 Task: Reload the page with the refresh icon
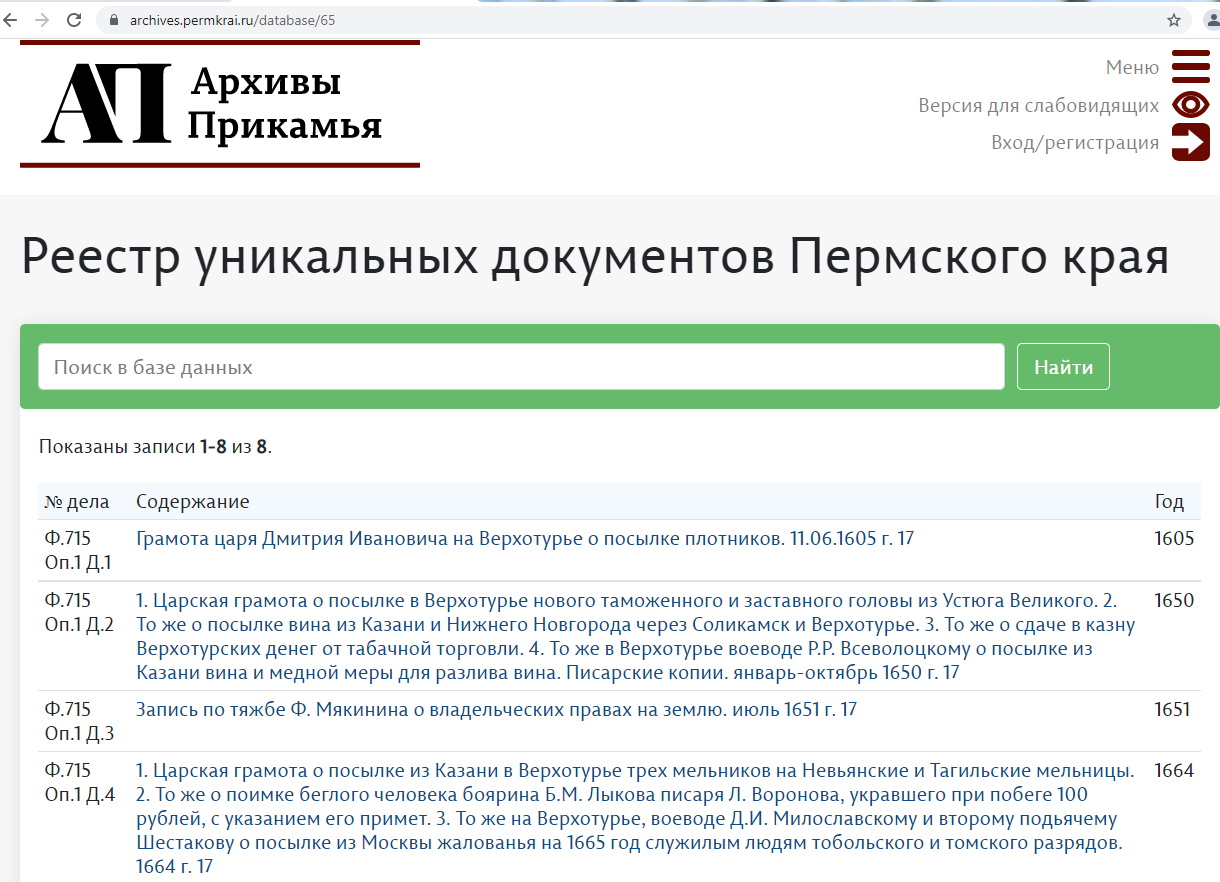75,18
